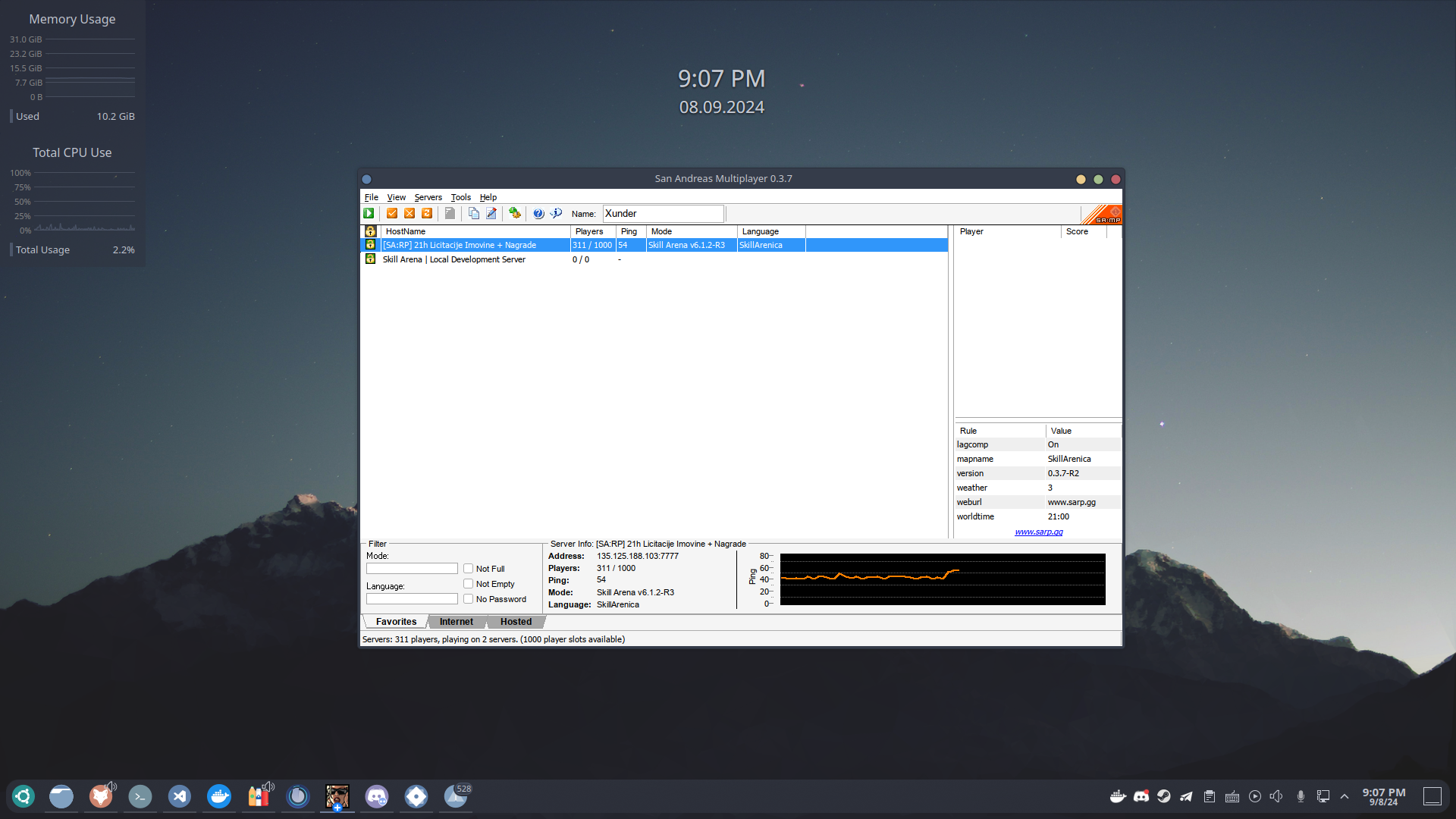Open the terminal from the dock

tap(140, 796)
